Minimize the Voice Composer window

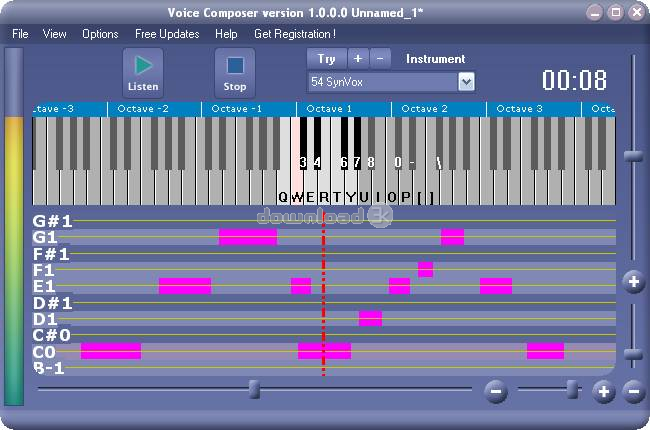(594, 13)
